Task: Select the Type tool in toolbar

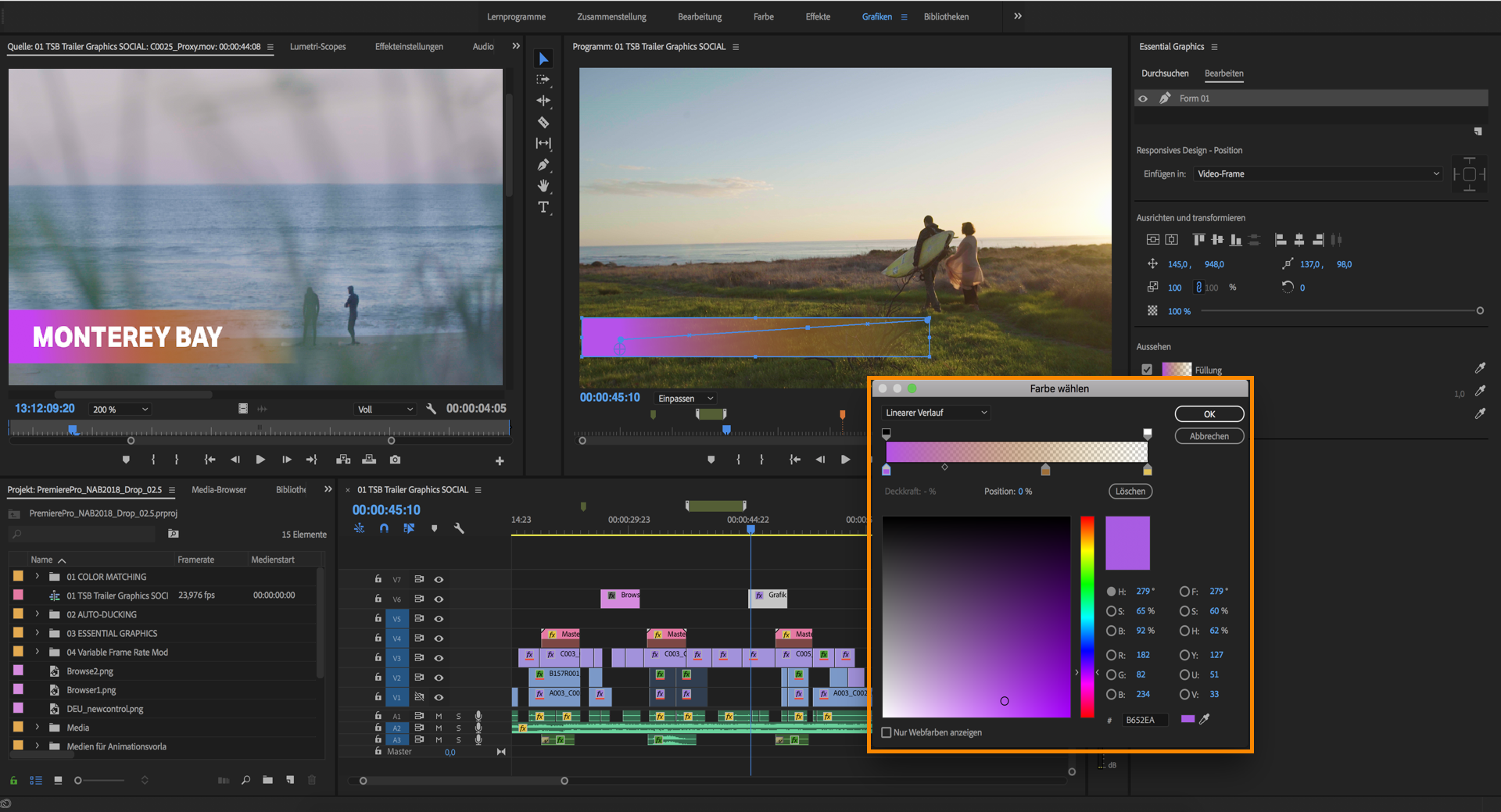Action: 543,207
